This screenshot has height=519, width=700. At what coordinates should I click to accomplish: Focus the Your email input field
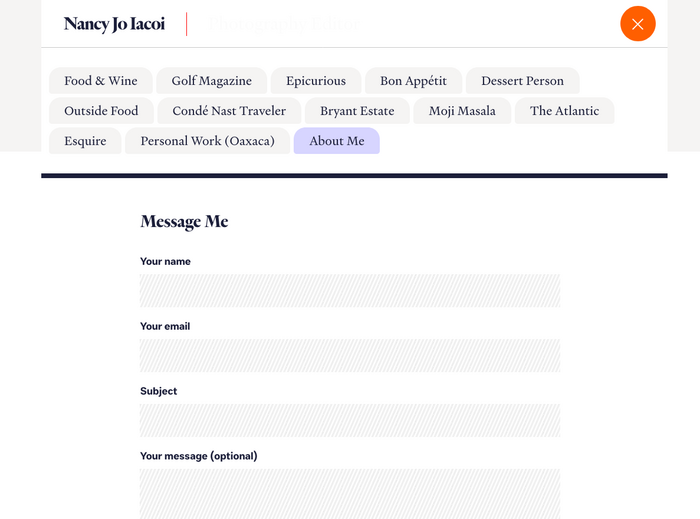[350, 356]
